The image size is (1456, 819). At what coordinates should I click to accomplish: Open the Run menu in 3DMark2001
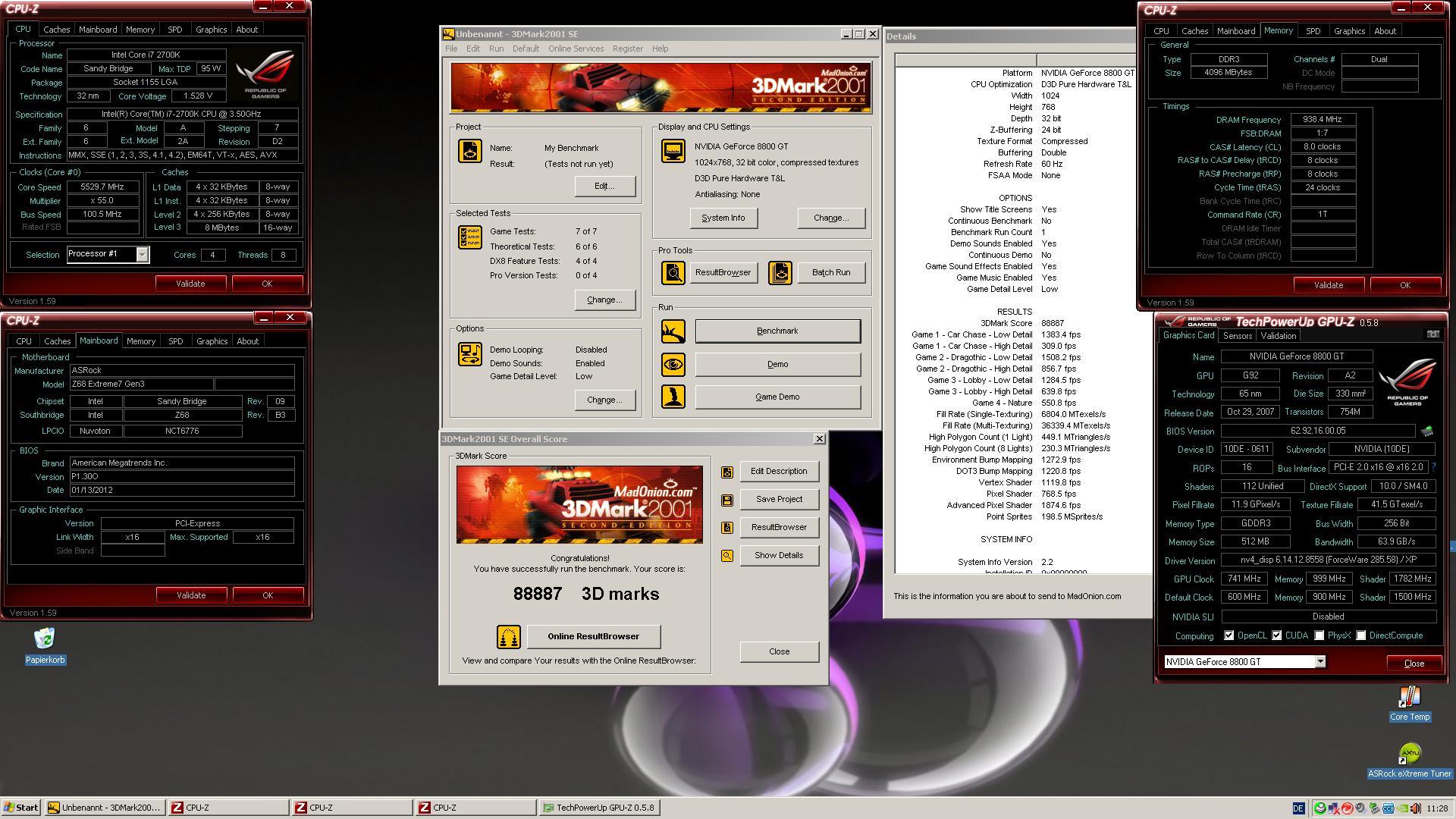pyautogui.click(x=496, y=49)
